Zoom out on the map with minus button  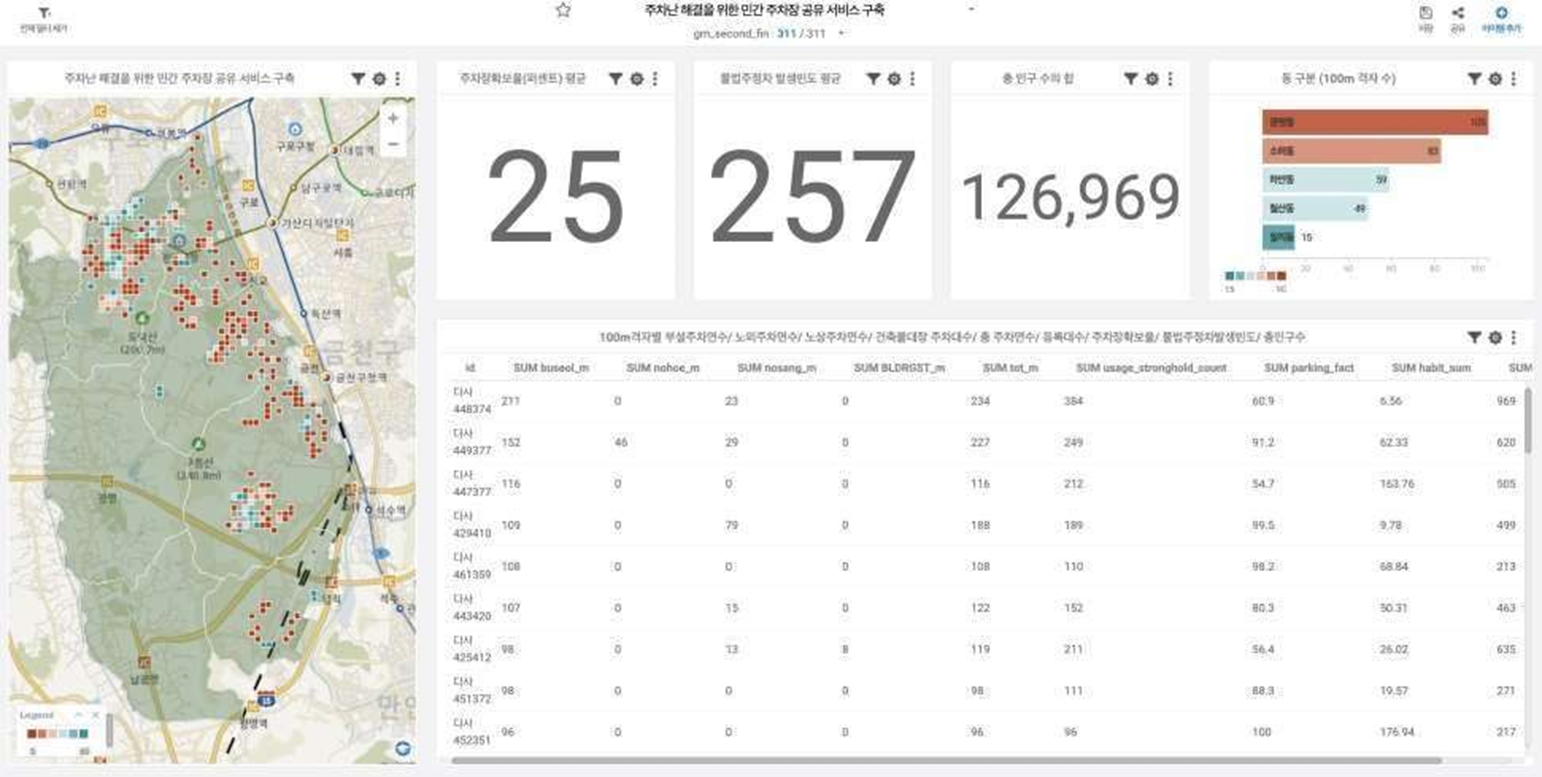tap(393, 144)
